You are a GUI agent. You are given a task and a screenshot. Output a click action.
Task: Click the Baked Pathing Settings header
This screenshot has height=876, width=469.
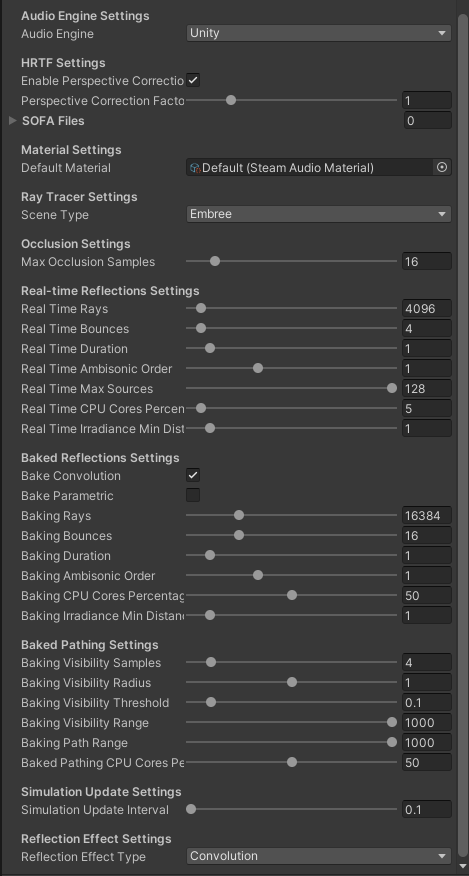pos(89,645)
